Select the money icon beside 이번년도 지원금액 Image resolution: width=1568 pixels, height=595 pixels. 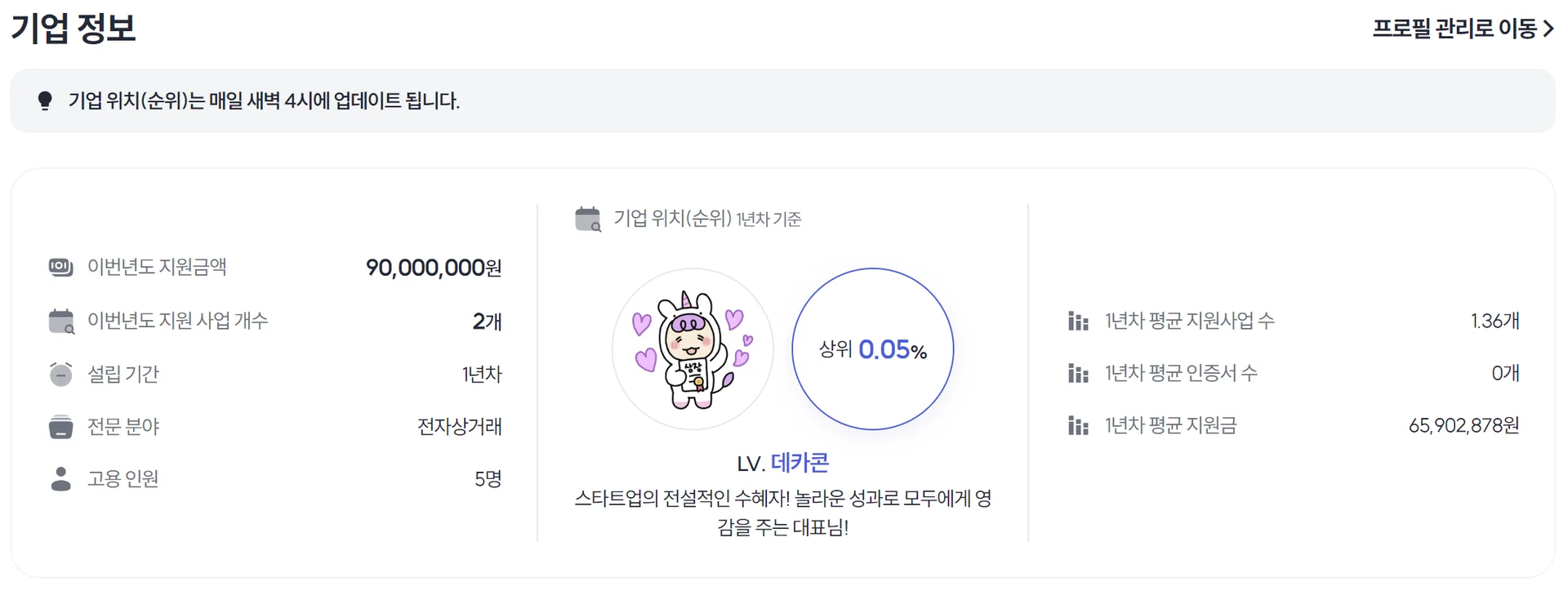pos(60,266)
